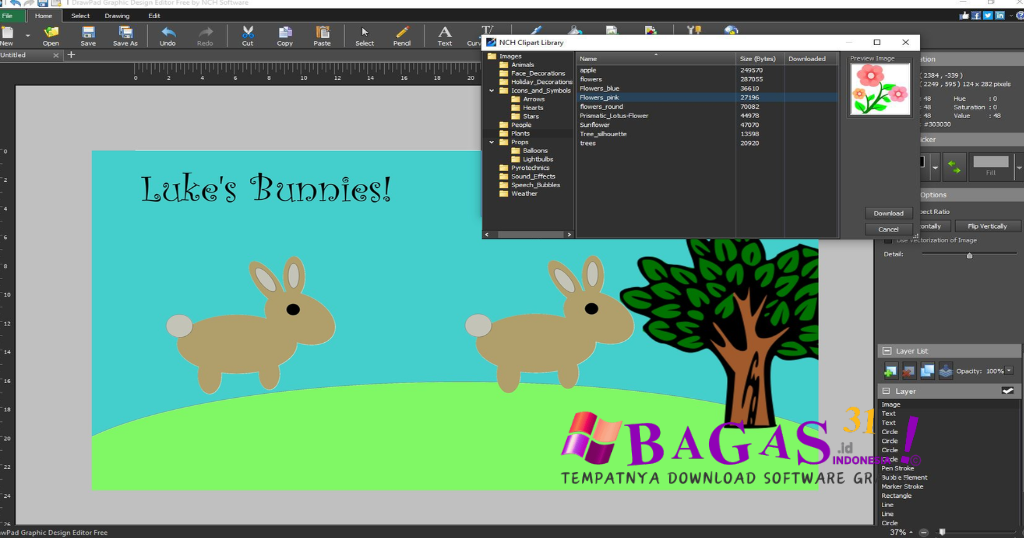The image size is (1024, 538).
Task: Enable Use Vectorization of Image checkbox
Action: click(x=888, y=240)
